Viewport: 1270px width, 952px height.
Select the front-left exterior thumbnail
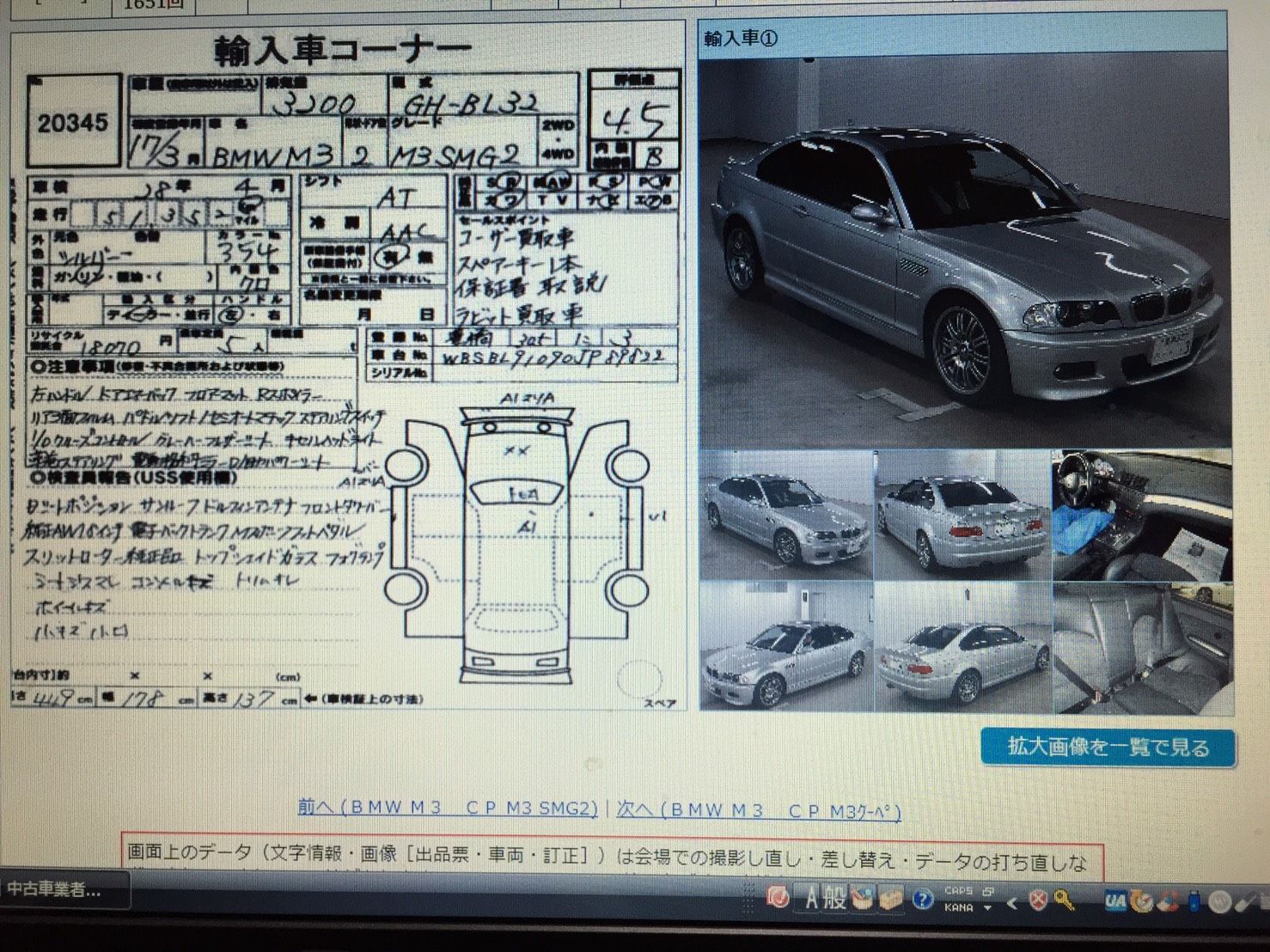(x=786, y=514)
